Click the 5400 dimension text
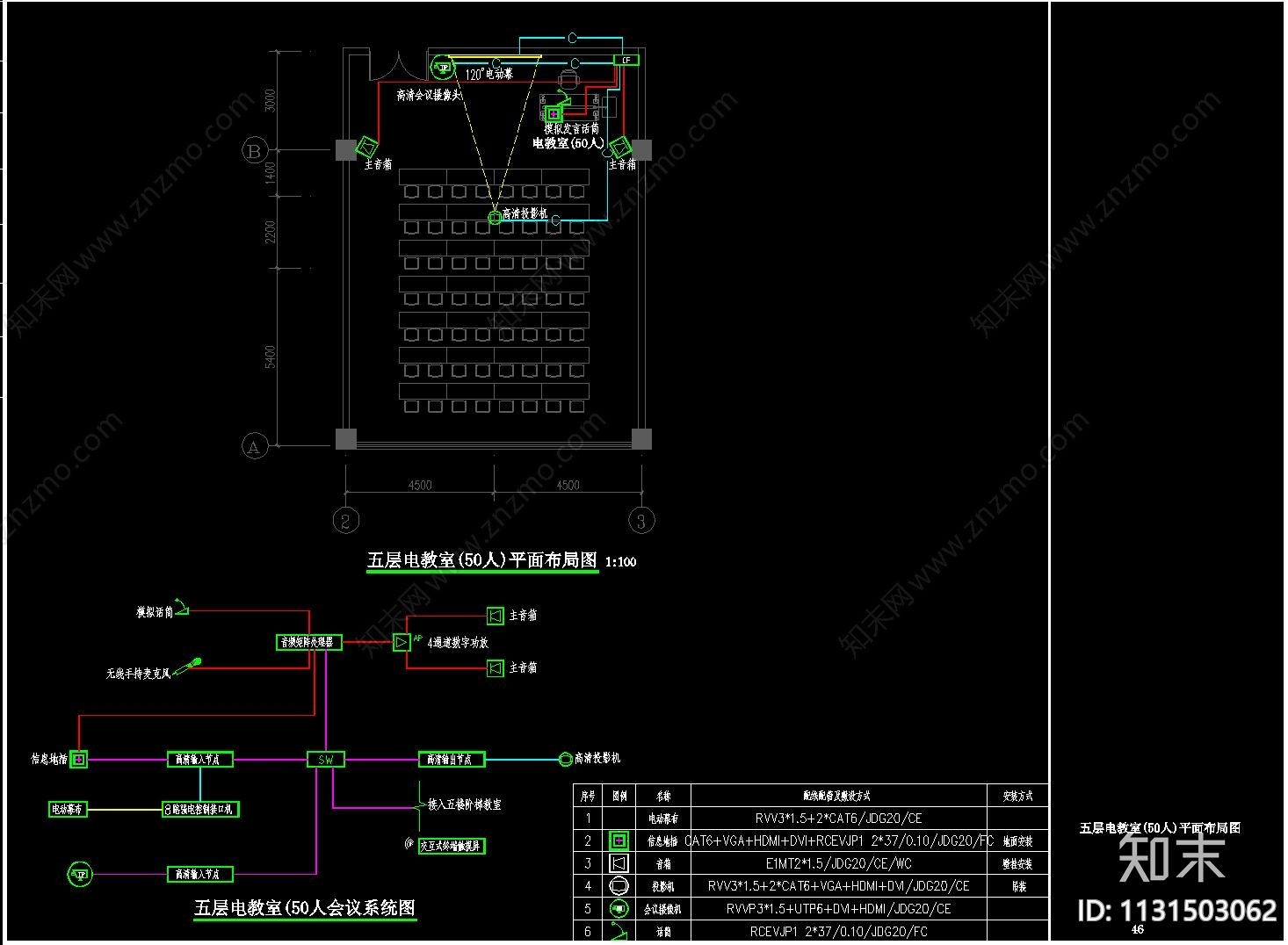The height and width of the screenshot is (945, 1288). click(x=270, y=357)
